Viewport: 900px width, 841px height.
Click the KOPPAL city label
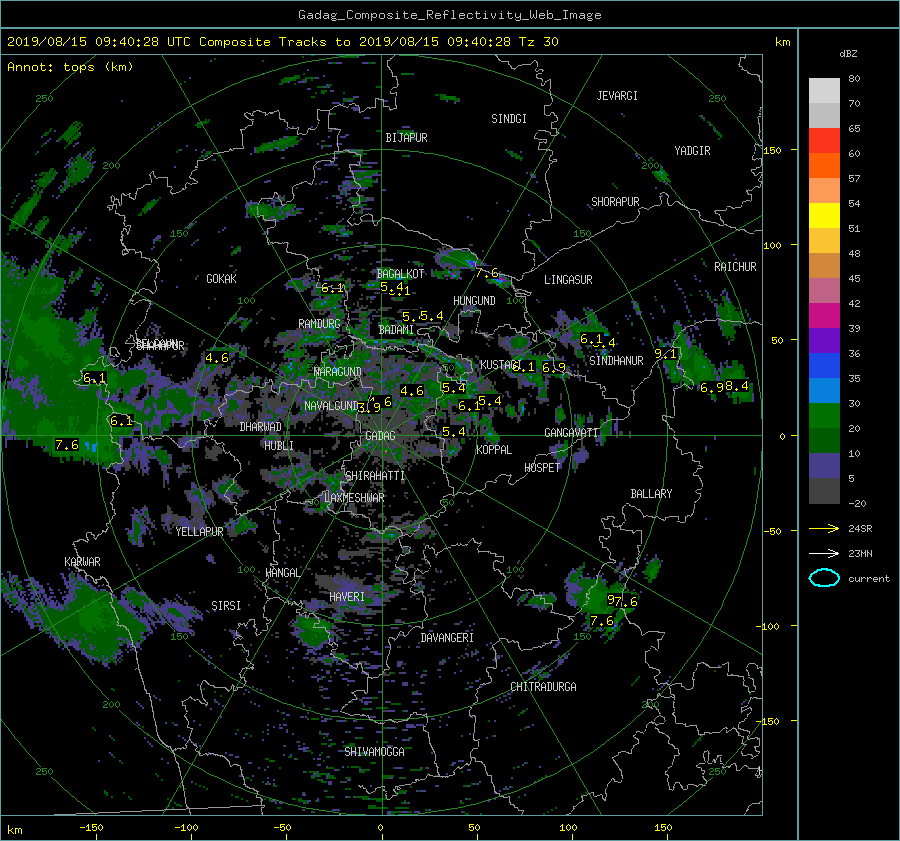494,450
